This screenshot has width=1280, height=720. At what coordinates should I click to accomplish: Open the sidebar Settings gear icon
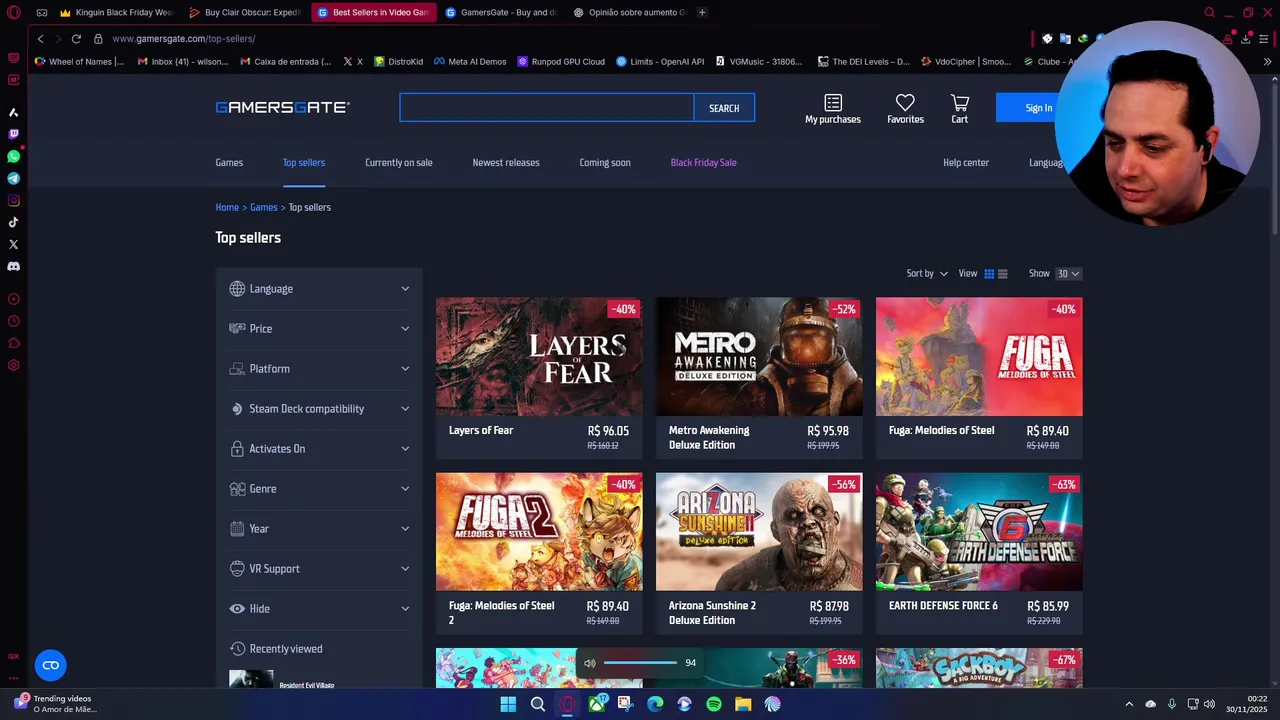pyautogui.click(x=13, y=365)
